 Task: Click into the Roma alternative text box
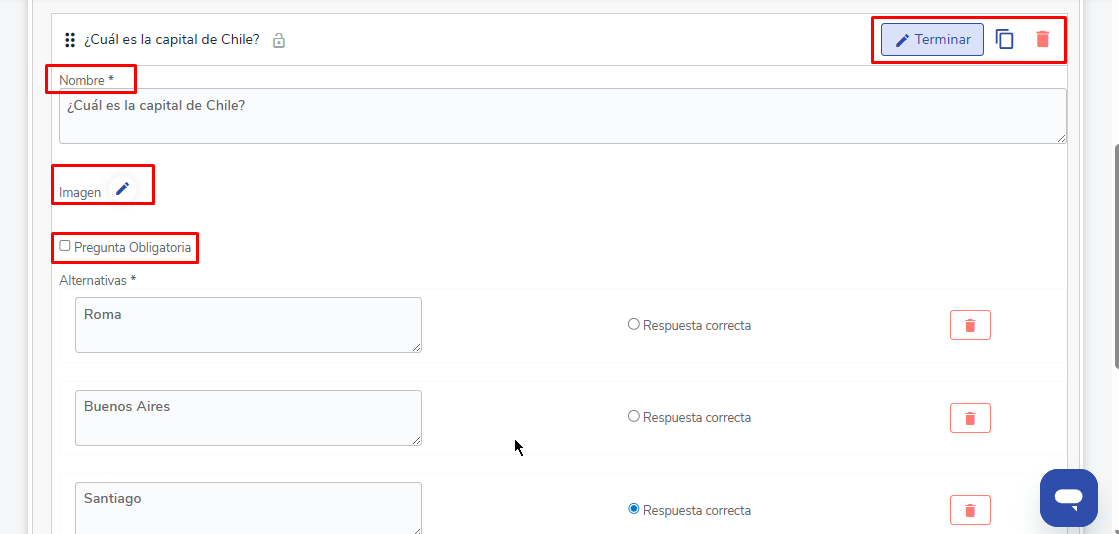tap(248, 325)
